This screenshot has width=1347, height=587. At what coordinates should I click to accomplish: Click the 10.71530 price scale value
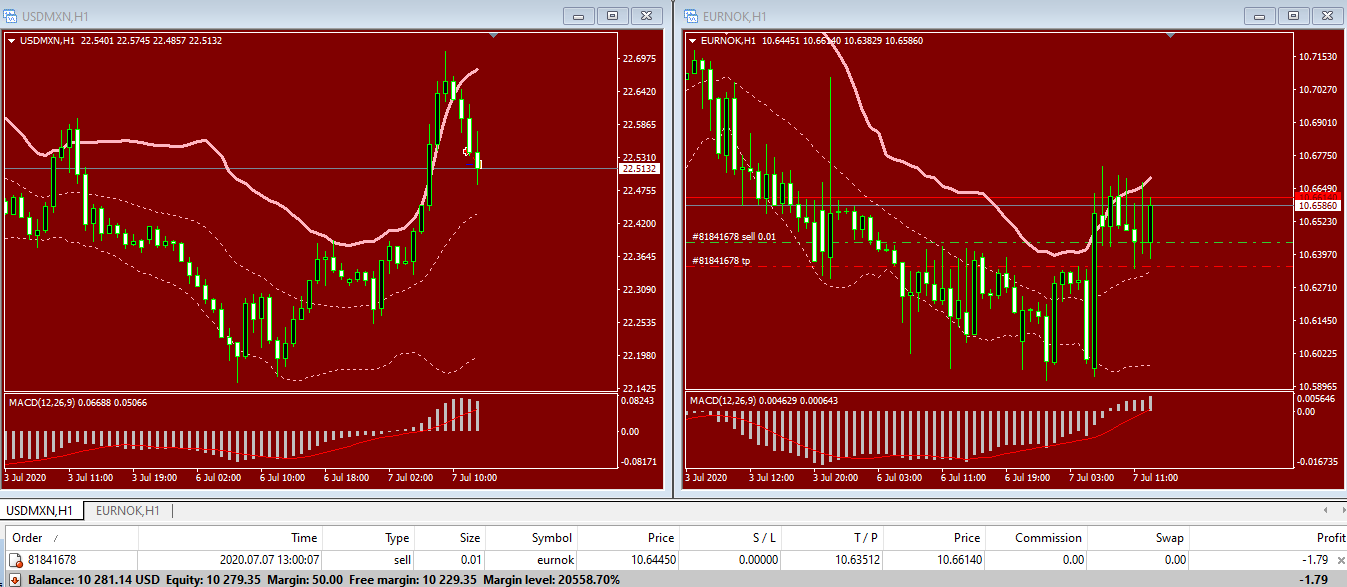click(1317, 57)
